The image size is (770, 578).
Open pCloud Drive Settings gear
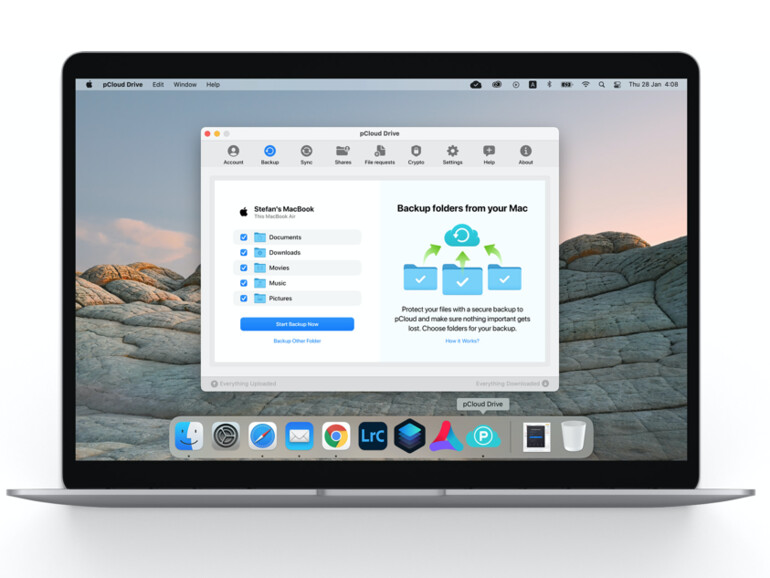pos(452,155)
